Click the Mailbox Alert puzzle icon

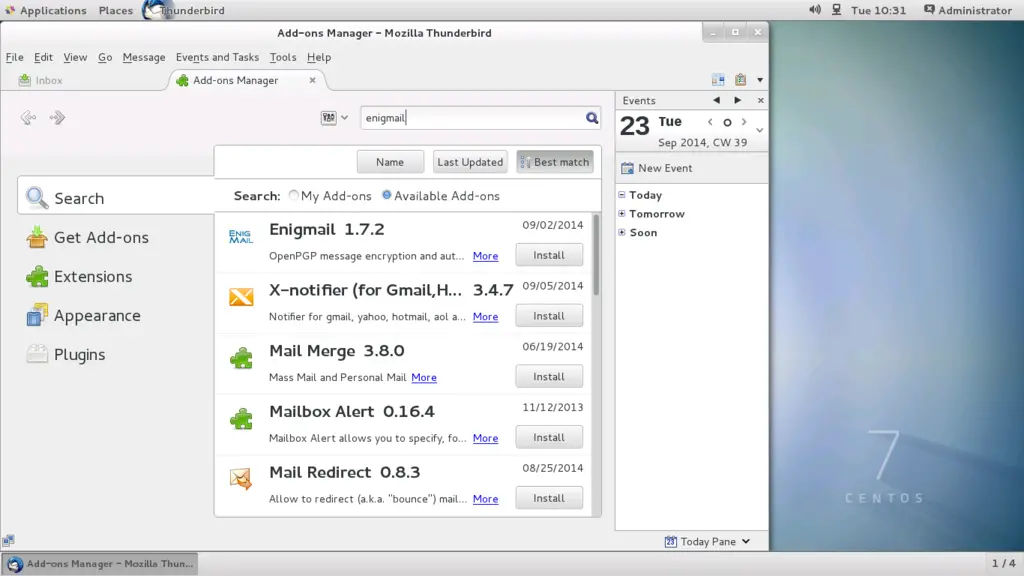pos(241,419)
